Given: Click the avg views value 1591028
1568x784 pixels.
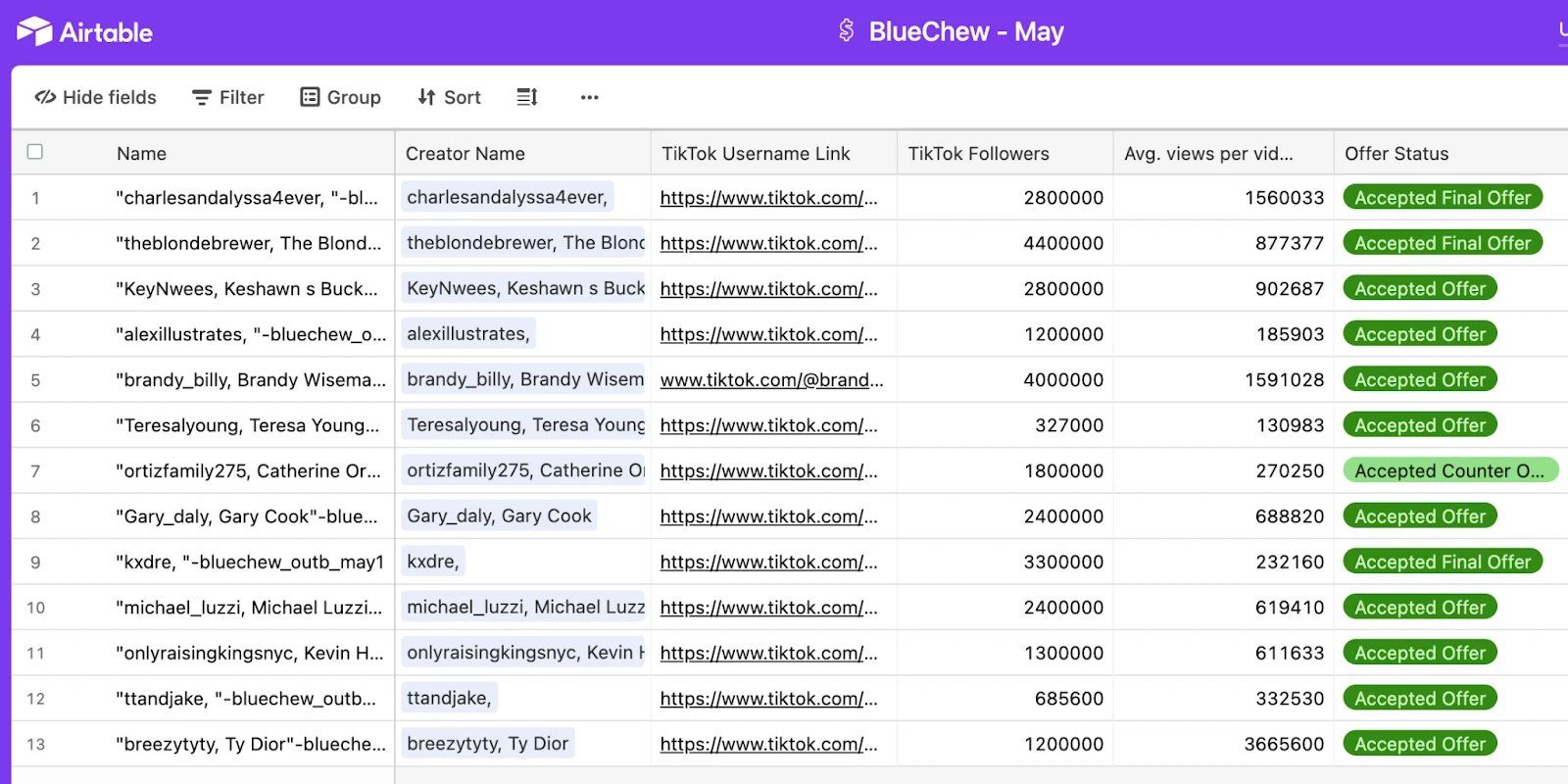Looking at the screenshot, I should (1284, 380).
